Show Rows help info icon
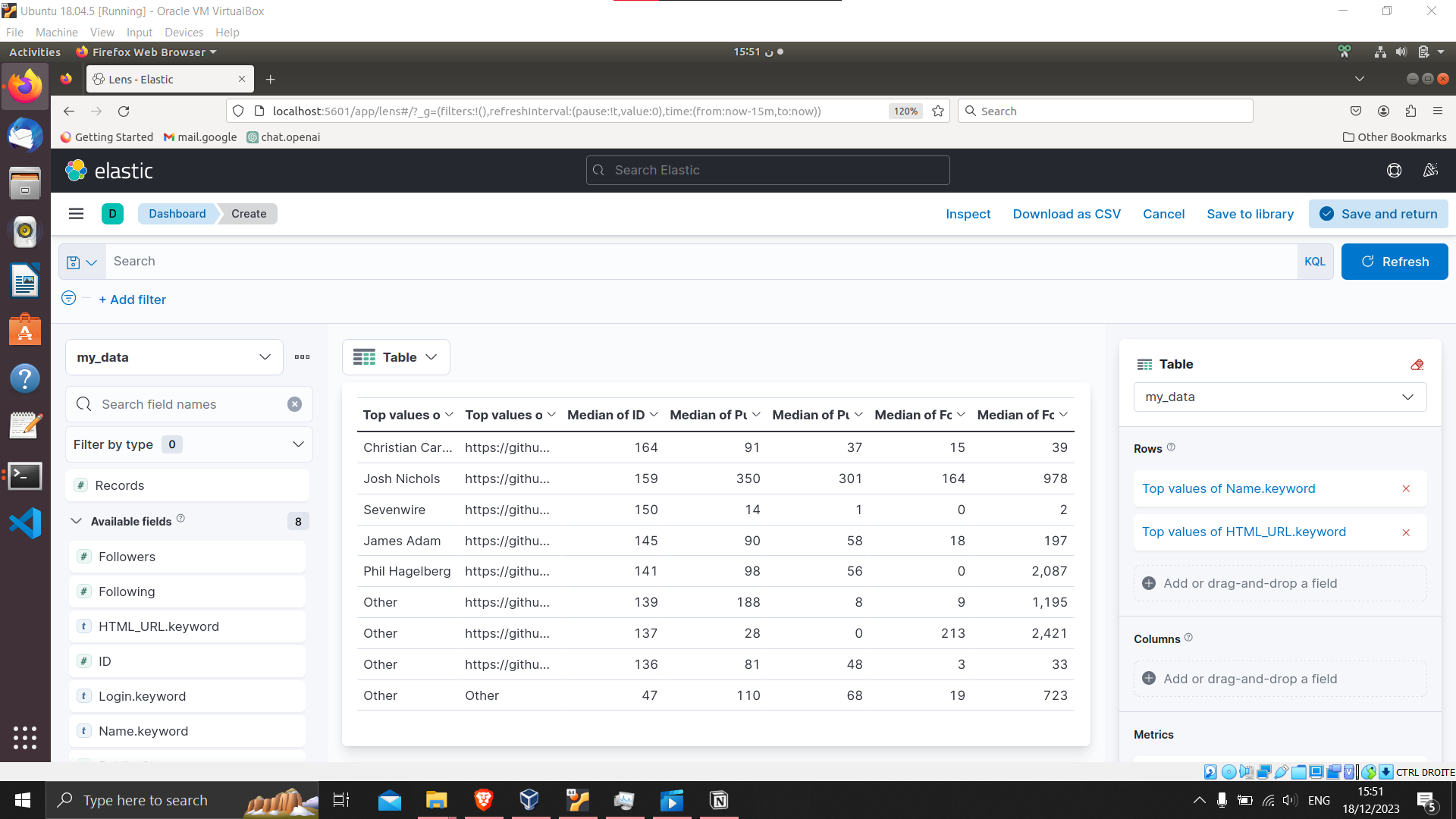 click(1171, 447)
